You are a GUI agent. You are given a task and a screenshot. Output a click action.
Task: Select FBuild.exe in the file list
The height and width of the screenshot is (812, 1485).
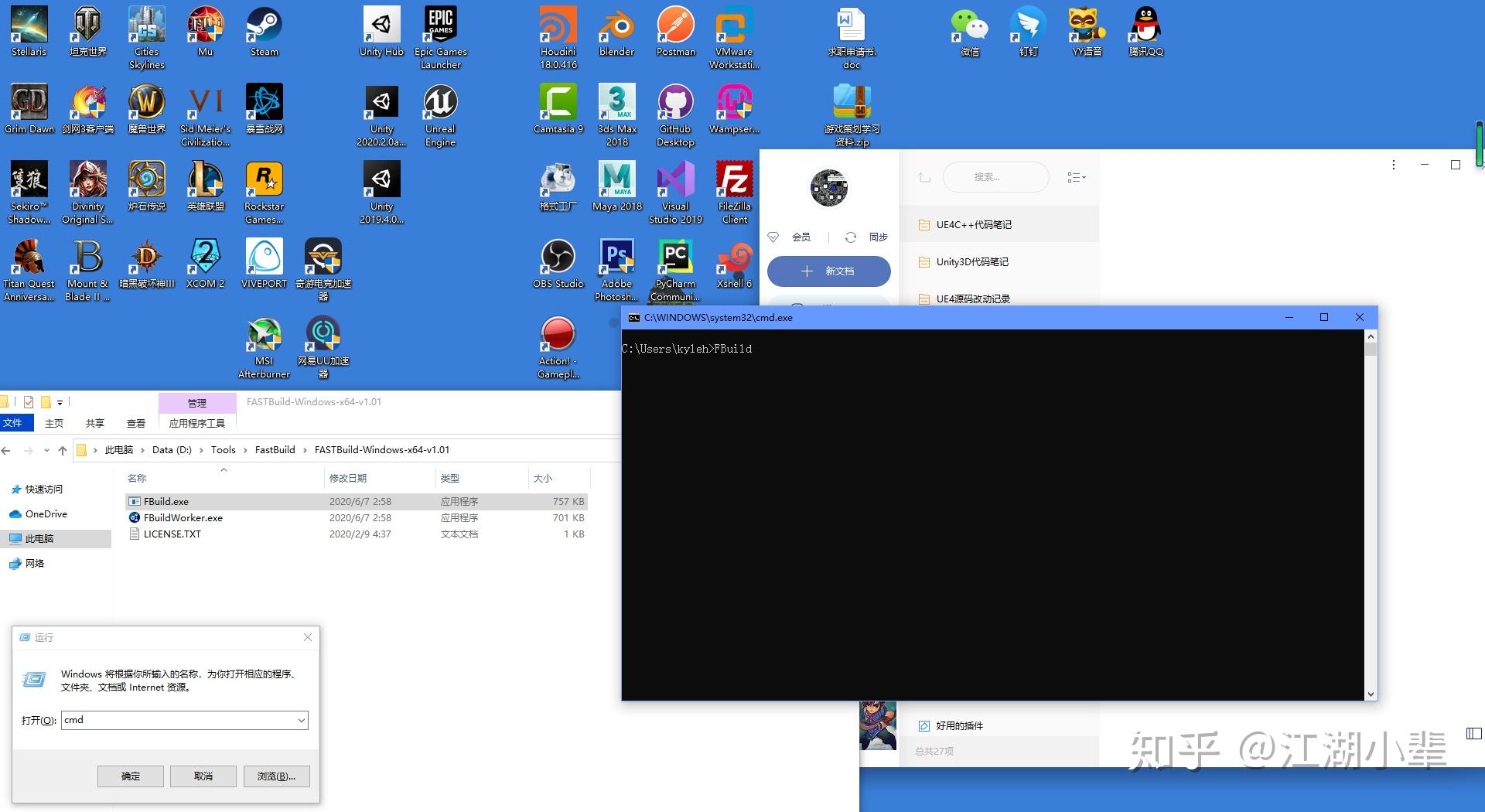(x=167, y=501)
